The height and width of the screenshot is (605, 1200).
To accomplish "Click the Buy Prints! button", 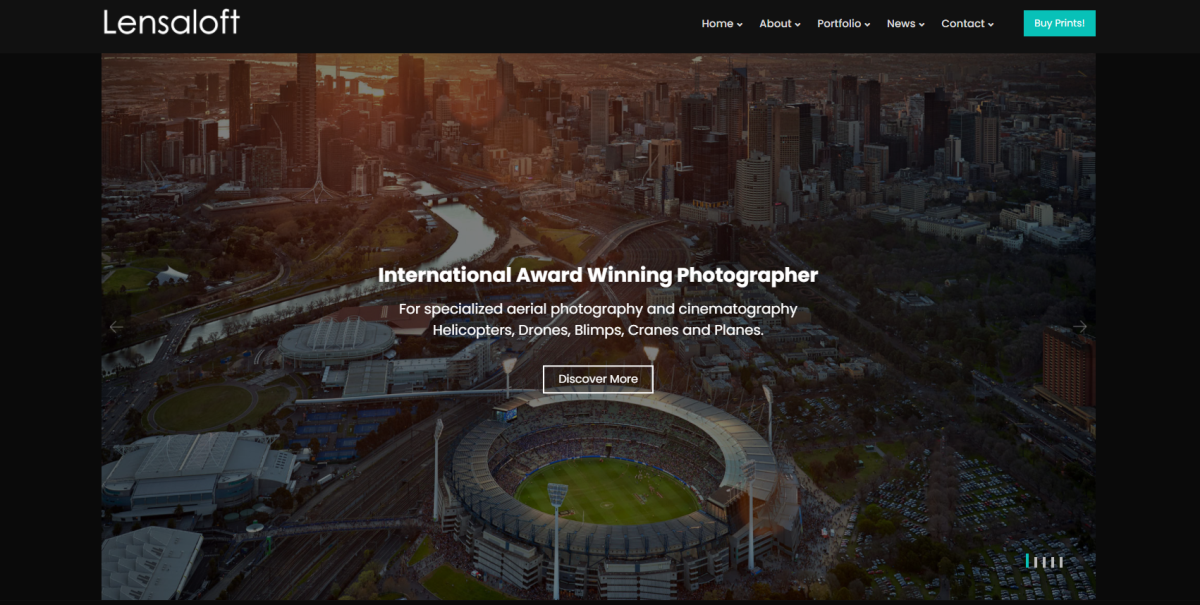I will tap(1059, 23).
